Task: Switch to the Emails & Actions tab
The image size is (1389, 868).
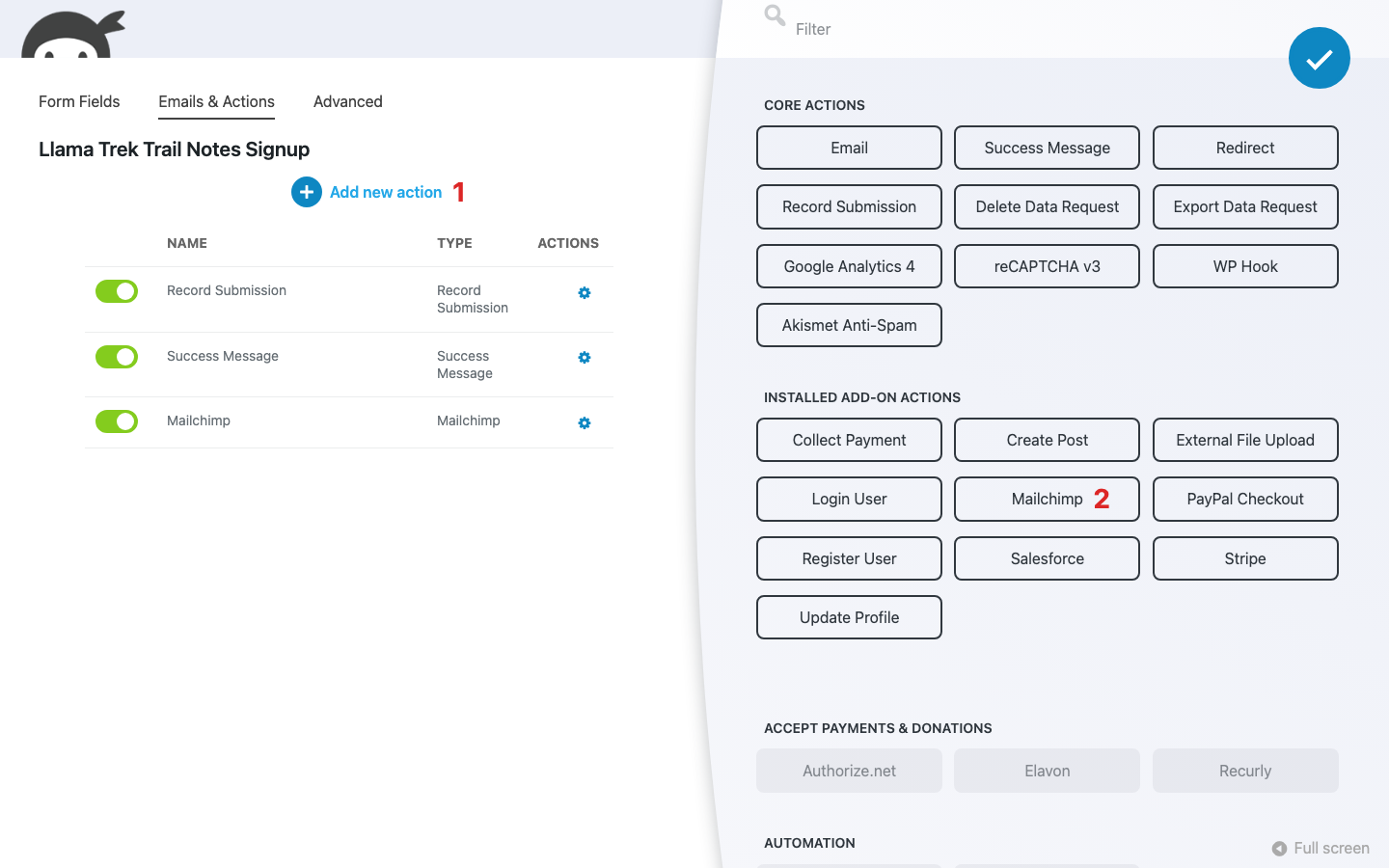Action: click(x=216, y=101)
